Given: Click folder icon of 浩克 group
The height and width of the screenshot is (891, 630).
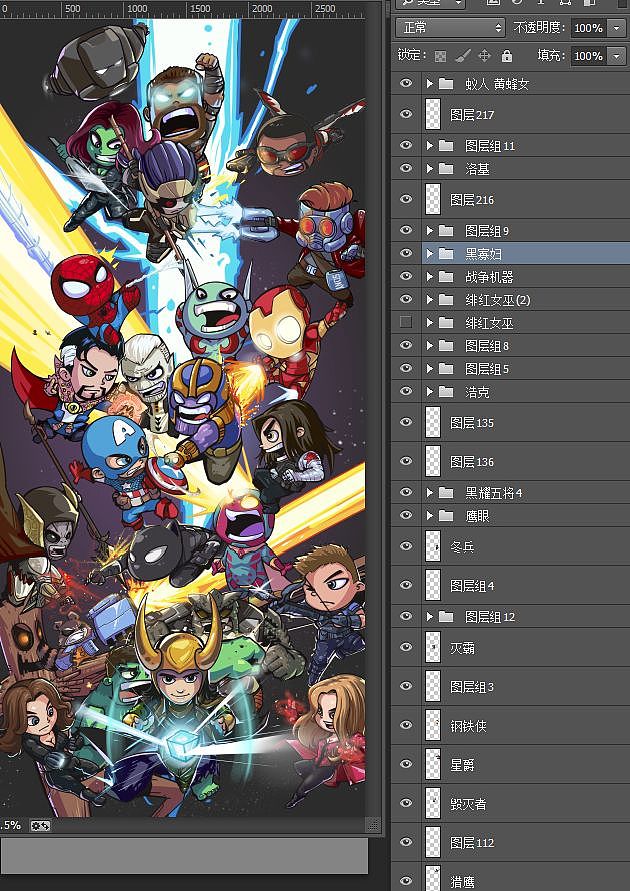Looking at the screenshot, I should click(x=446, y=392).
